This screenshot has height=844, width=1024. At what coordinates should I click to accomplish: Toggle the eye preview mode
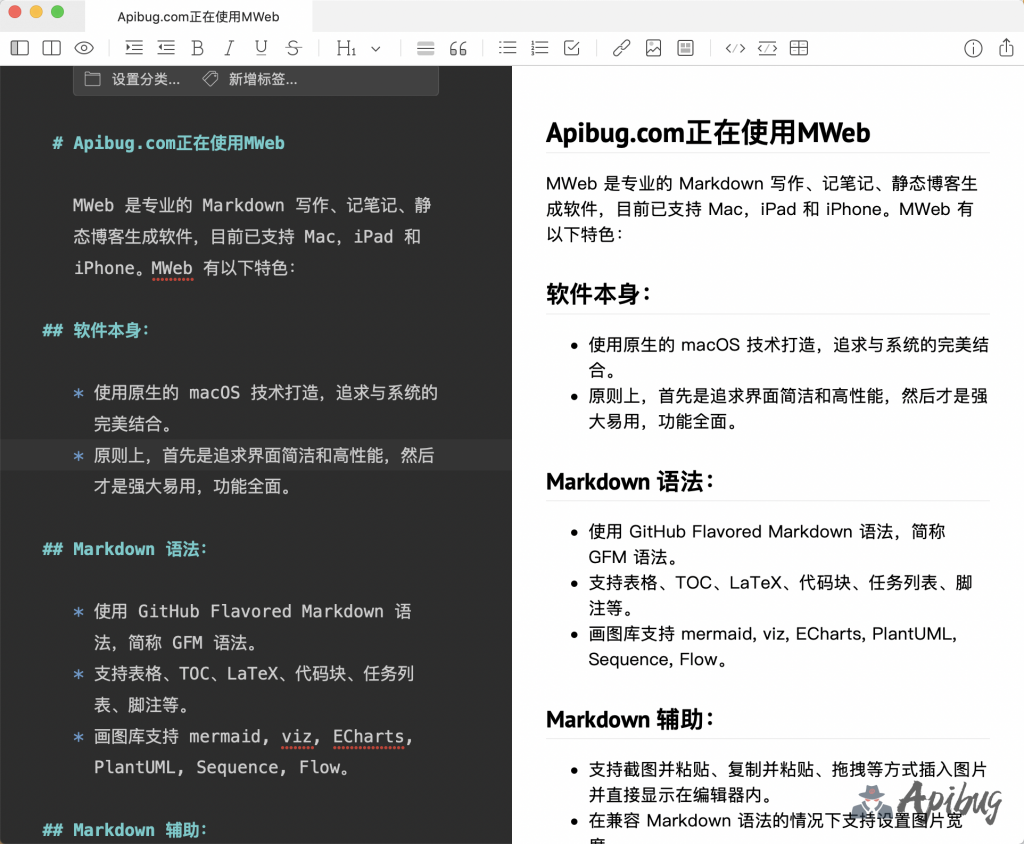(84, 48)
